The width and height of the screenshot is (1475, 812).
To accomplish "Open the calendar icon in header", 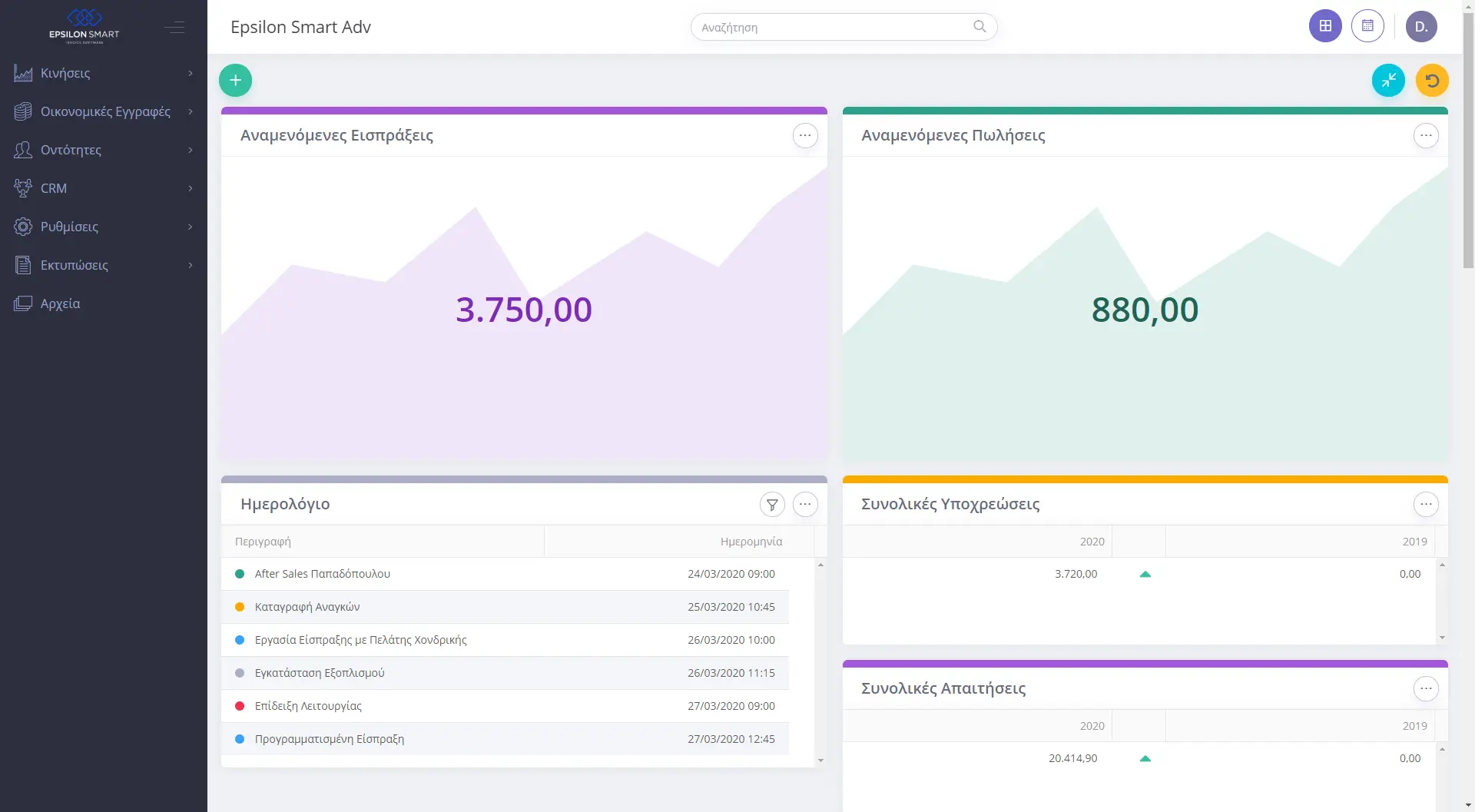I will tap(1367, 26).
